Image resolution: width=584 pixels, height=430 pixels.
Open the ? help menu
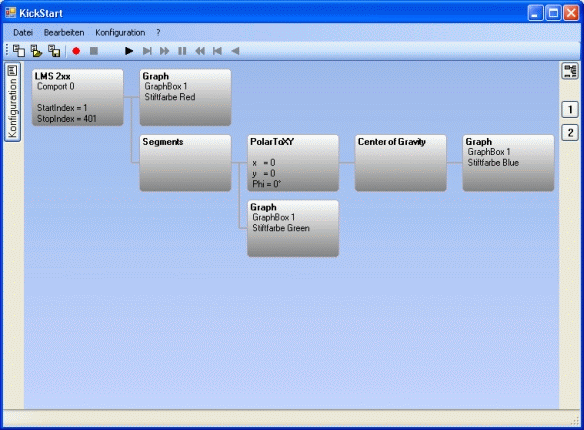coord(158,33)
